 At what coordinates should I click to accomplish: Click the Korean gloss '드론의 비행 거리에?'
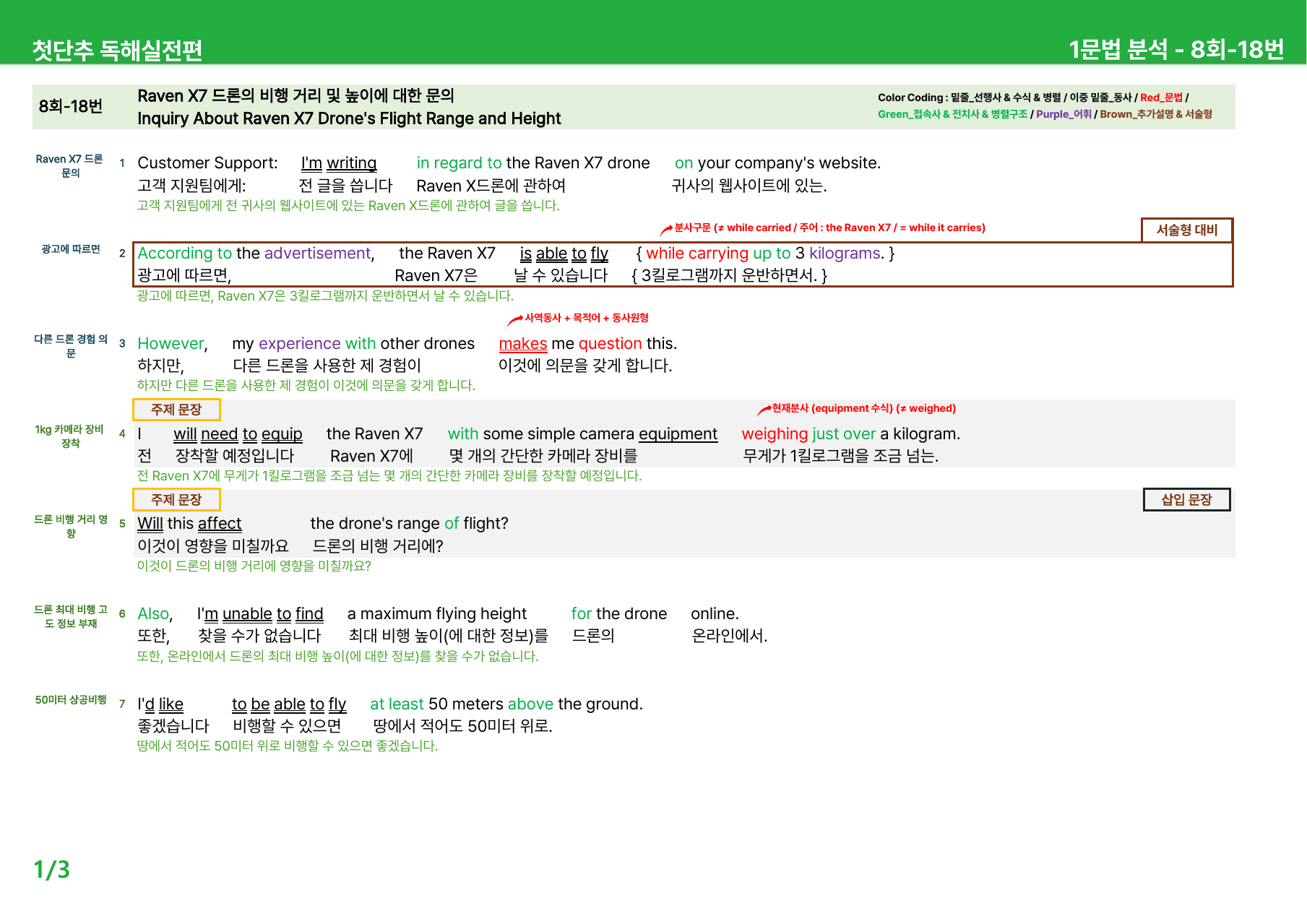point(378,545)
